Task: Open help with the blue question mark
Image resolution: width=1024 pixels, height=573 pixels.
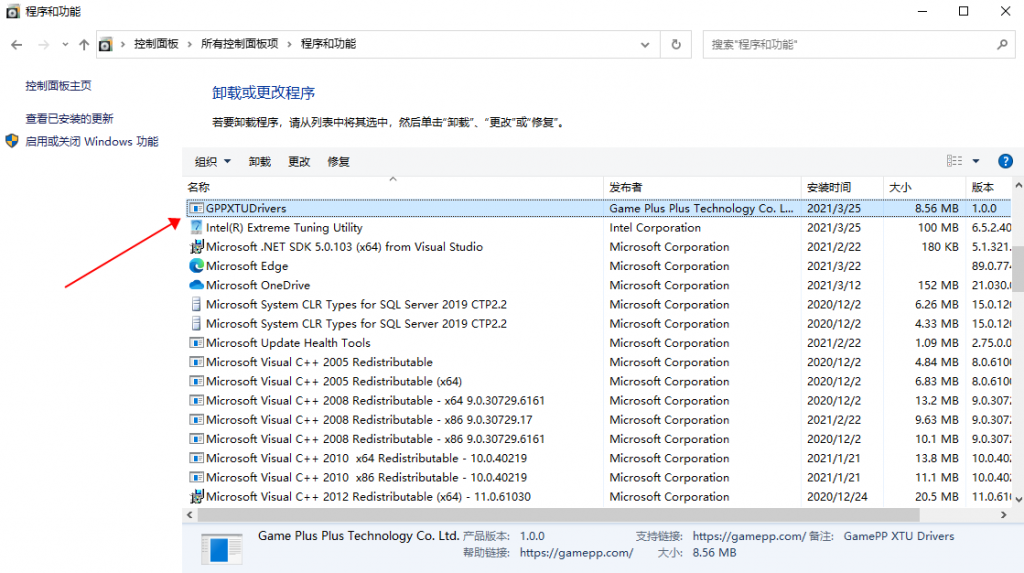Action: click(x=1005, y=161)
